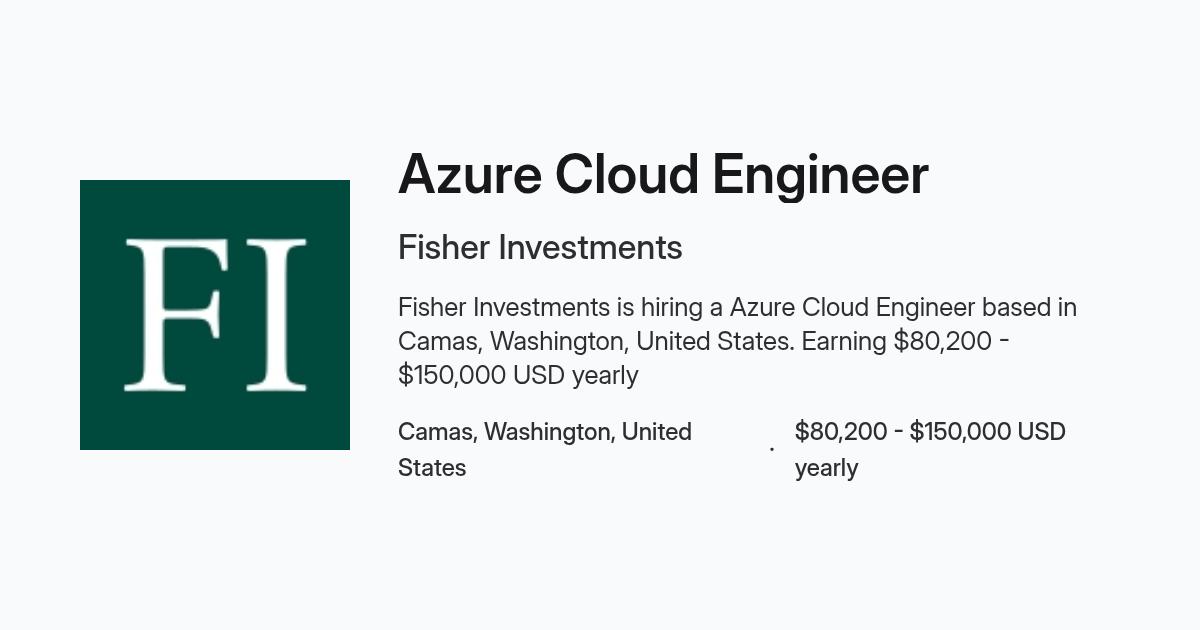Click "Earning $80,200" in the description text
Viewport: 1200px width, 630px height.
[x=897, y=341]
